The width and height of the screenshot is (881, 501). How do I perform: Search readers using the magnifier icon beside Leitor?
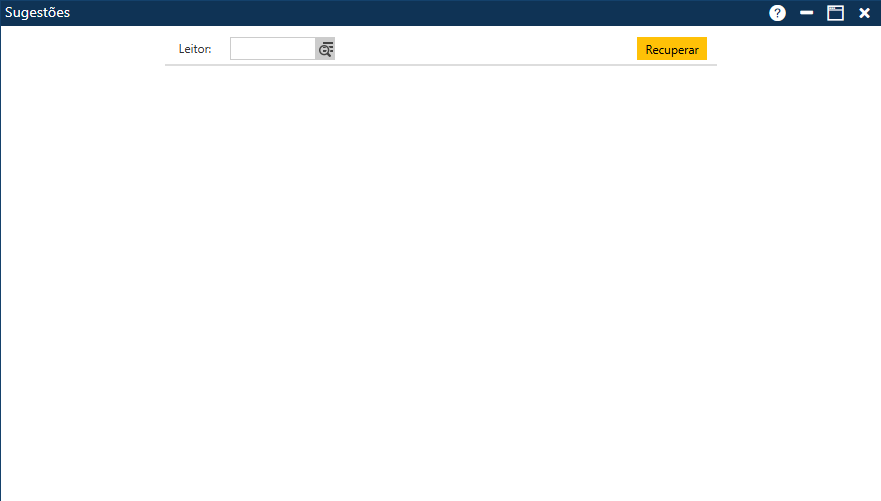(x=325, y=49)
